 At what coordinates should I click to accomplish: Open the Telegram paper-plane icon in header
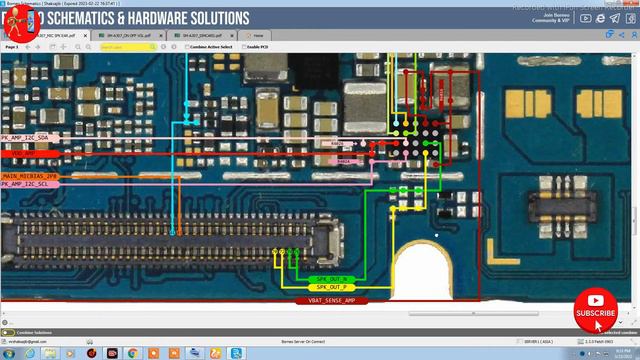(615, 18)
